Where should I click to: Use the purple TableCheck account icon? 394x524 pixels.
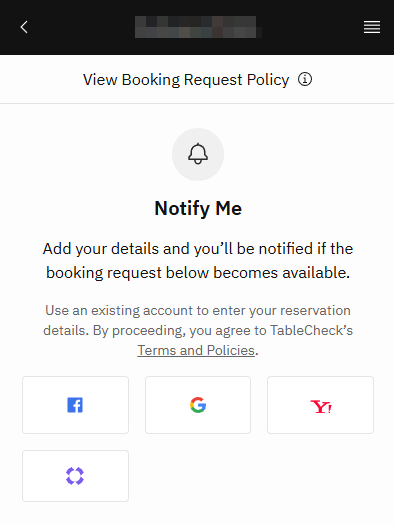75,476
